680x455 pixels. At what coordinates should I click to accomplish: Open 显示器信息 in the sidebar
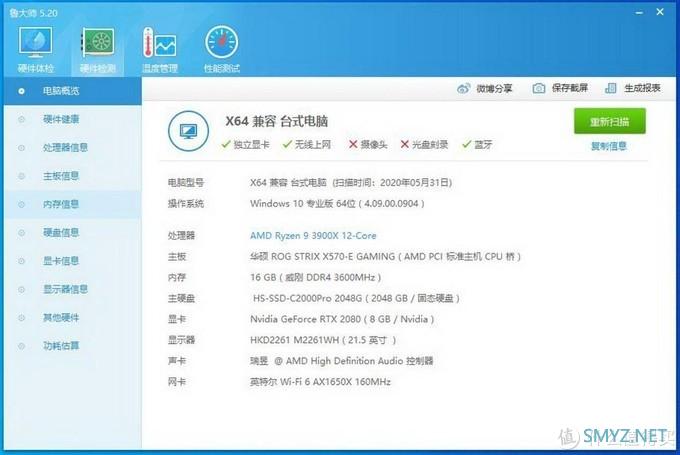click(72, 289)
